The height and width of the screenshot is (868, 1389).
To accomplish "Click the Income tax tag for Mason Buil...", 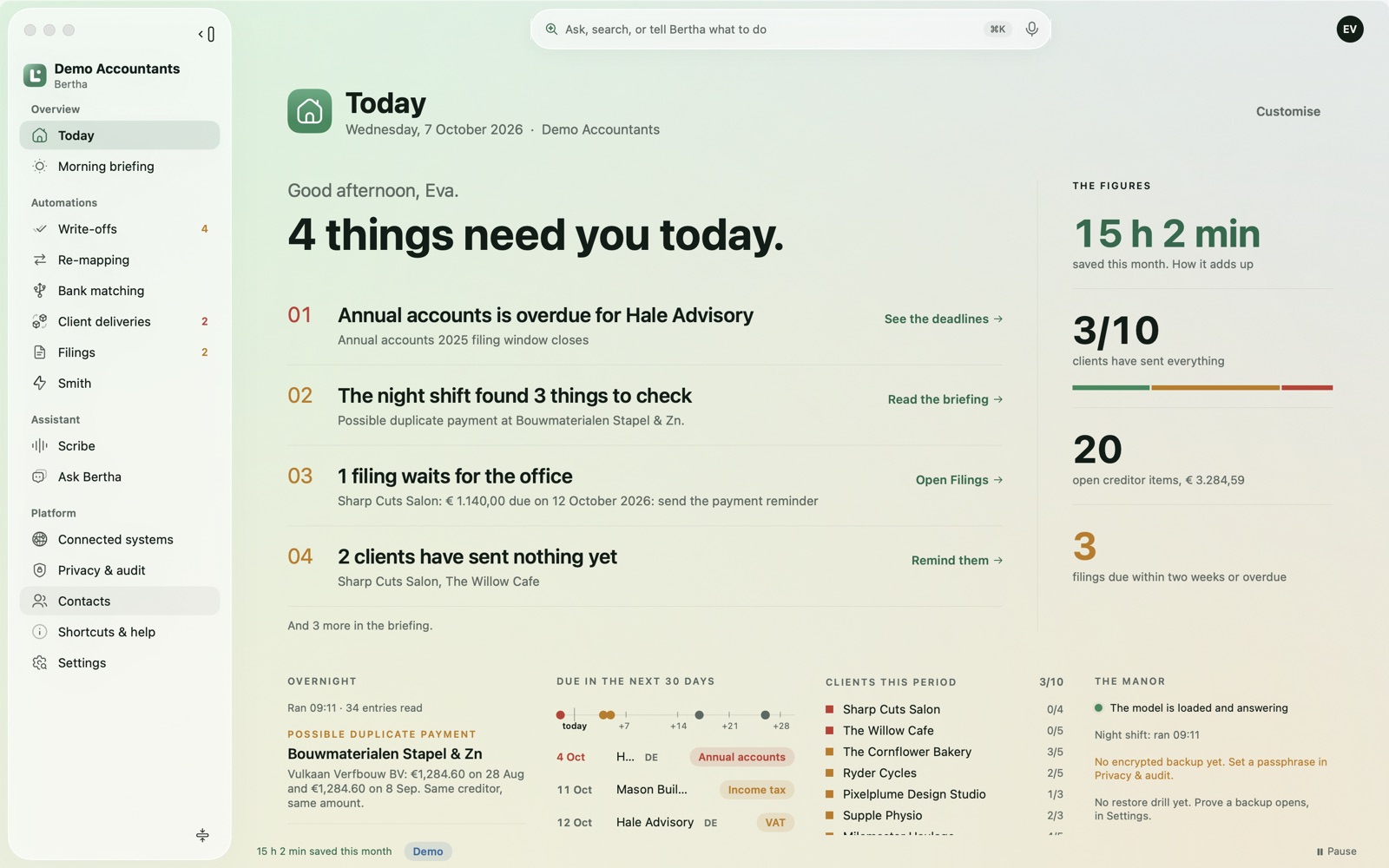I will (756, 790).
